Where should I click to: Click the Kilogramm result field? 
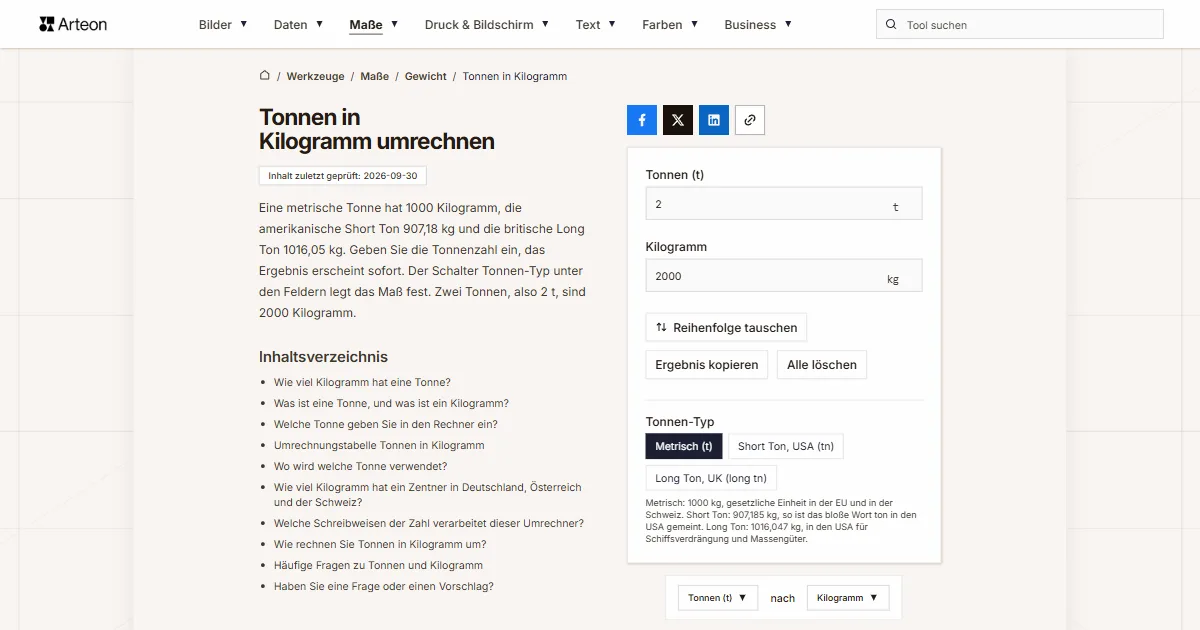(x=784, y=276)
